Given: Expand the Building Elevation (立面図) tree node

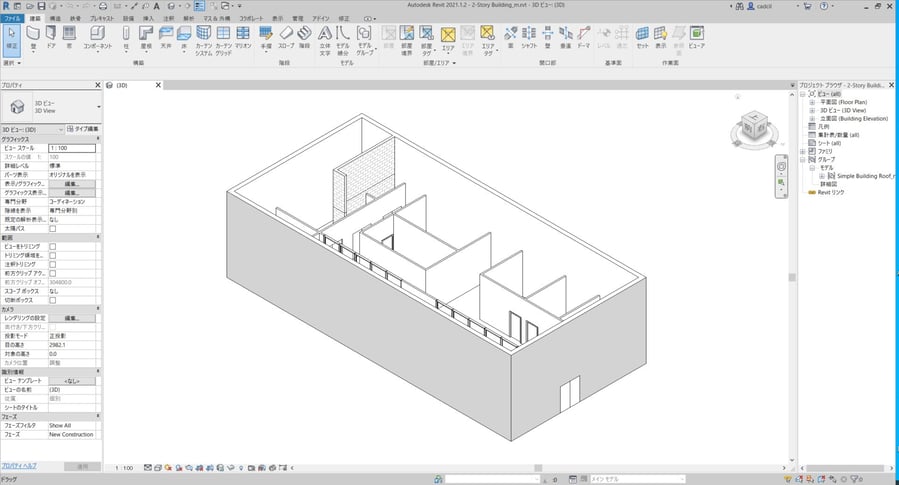Looking at the screenshot, I should (812, 119).
